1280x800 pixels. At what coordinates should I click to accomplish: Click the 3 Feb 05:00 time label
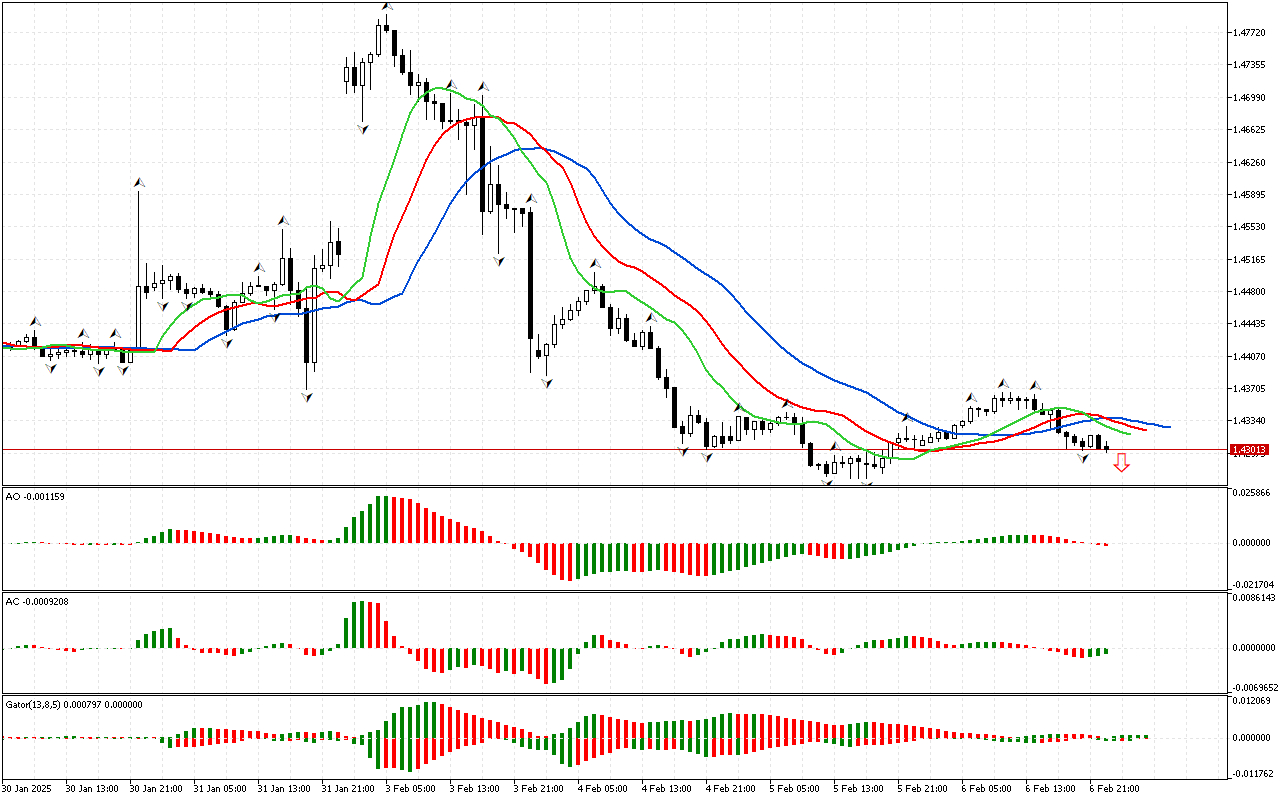(x=411, y=789)
